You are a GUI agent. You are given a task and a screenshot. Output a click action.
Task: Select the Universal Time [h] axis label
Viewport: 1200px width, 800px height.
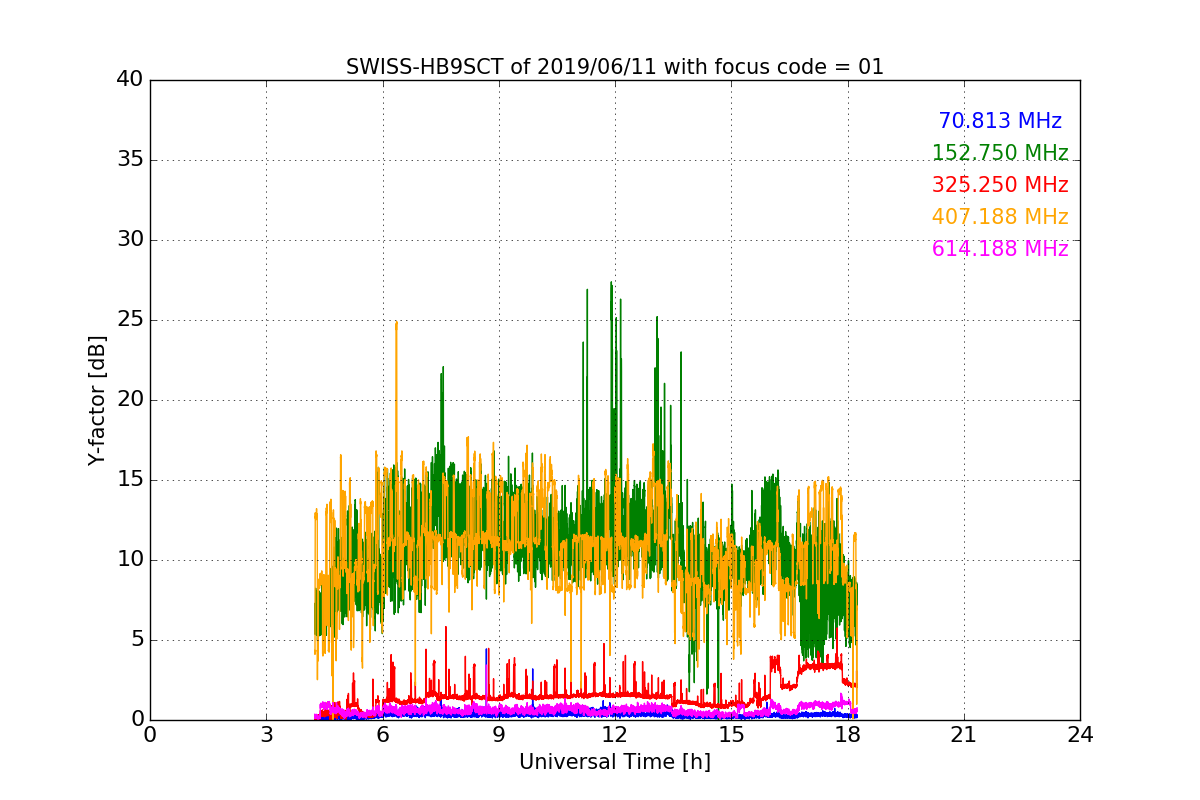[x=614, y=762]
